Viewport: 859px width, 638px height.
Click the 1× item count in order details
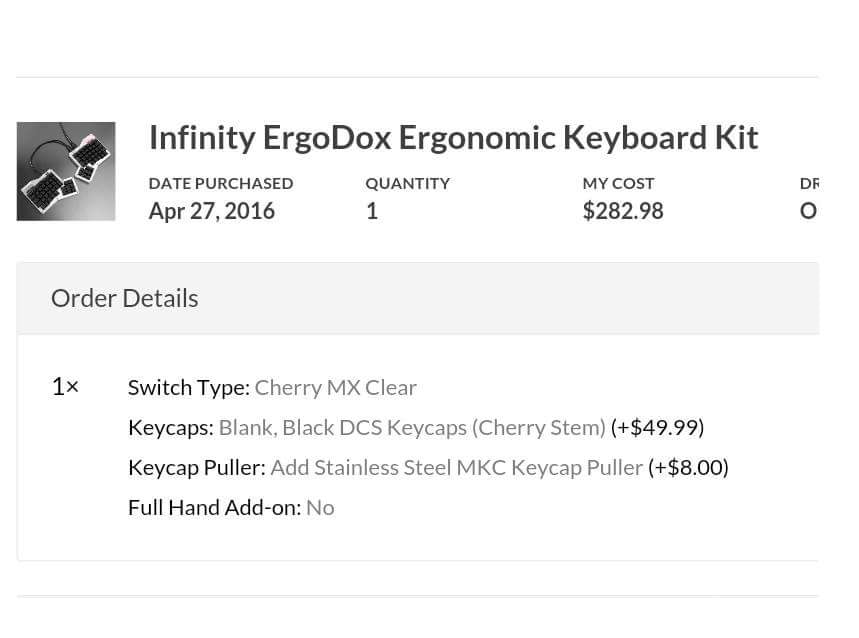65,387
